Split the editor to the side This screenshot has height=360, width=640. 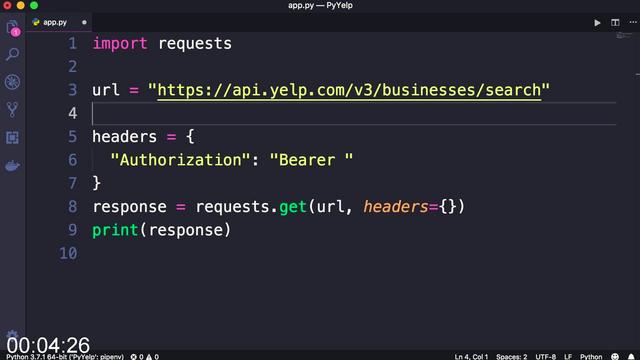[615, 22]
